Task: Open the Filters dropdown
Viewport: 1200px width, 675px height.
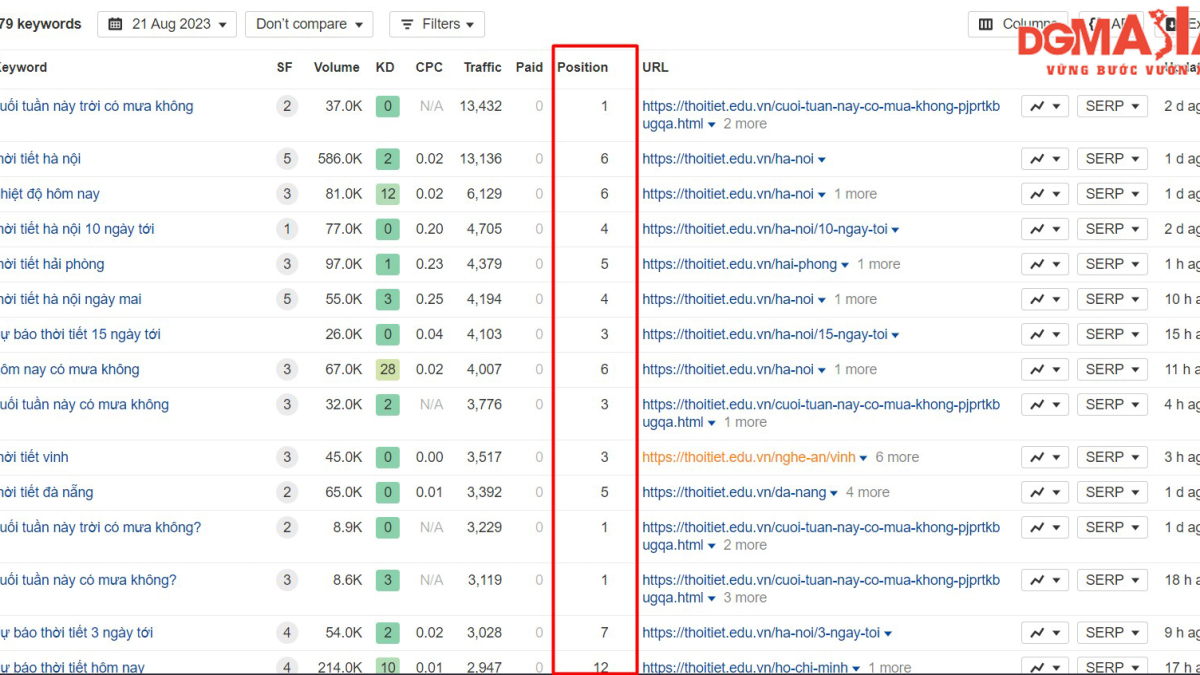Action: pyautogui.click(x=437, y=24)
